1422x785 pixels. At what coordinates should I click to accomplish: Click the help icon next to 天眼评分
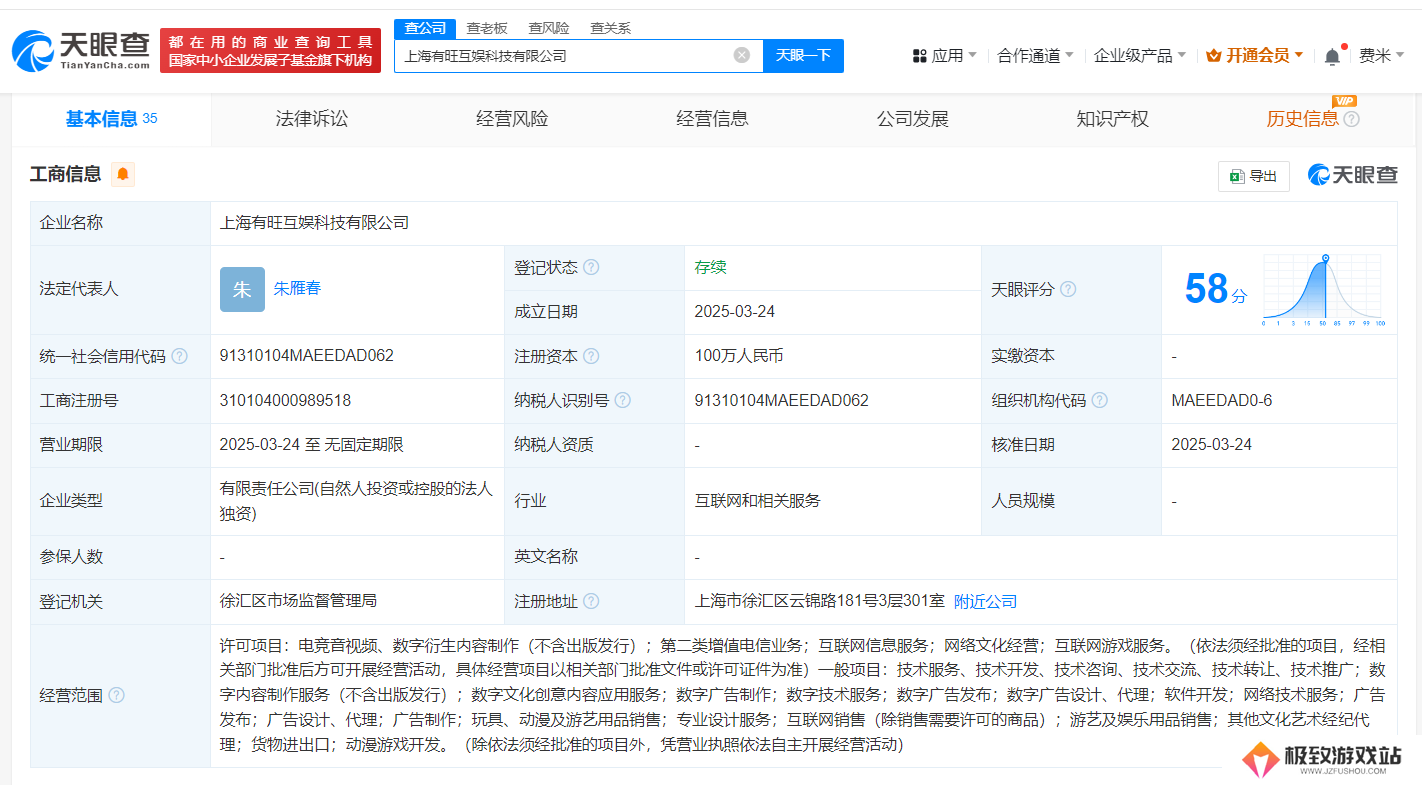1068,289
